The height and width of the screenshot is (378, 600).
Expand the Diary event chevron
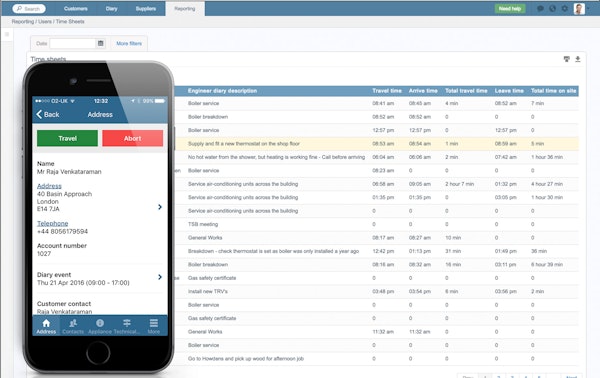160,277
